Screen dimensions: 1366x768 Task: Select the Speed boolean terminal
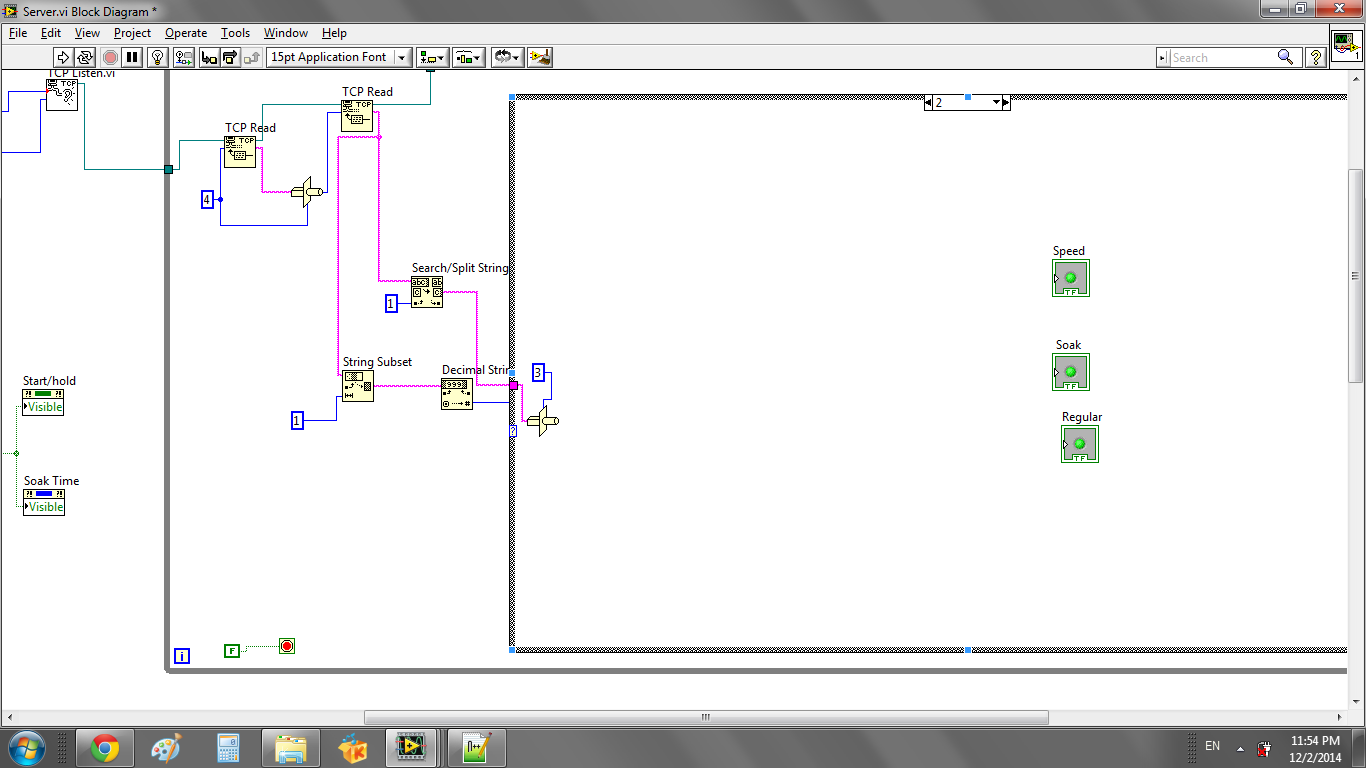[1070, 278]
